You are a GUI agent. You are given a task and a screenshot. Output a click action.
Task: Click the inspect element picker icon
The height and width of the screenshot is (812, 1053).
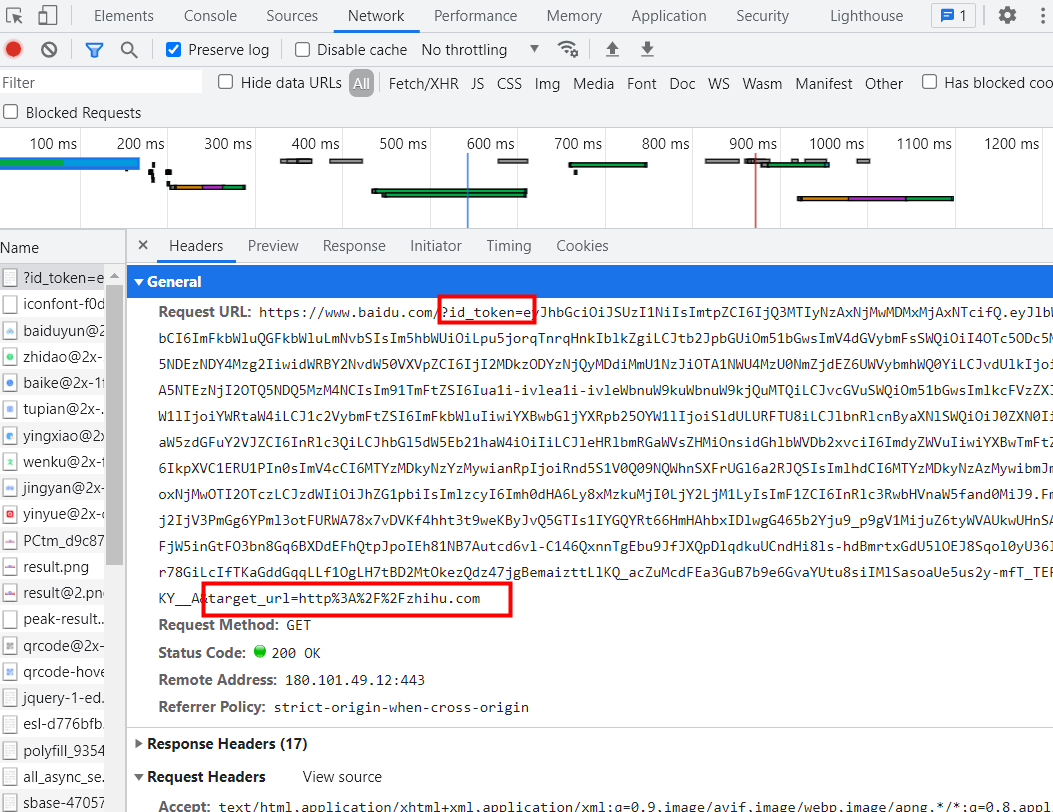[x=15, y=16]
